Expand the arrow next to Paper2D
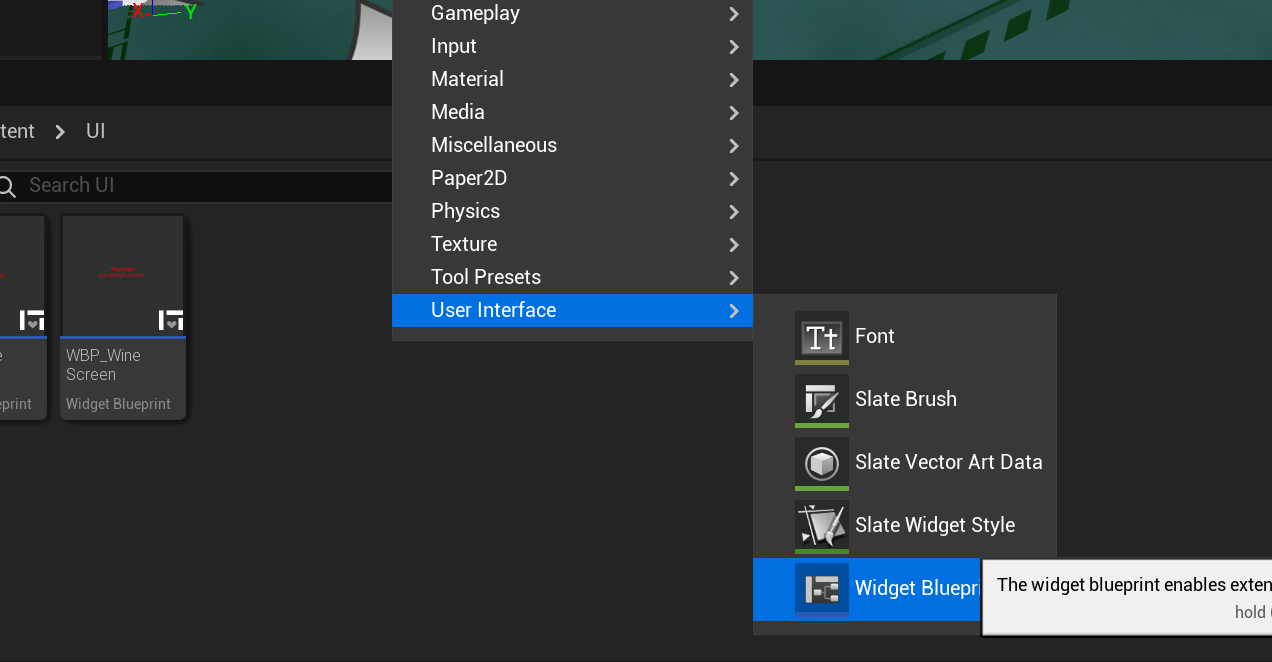 [x=734, y=179]
